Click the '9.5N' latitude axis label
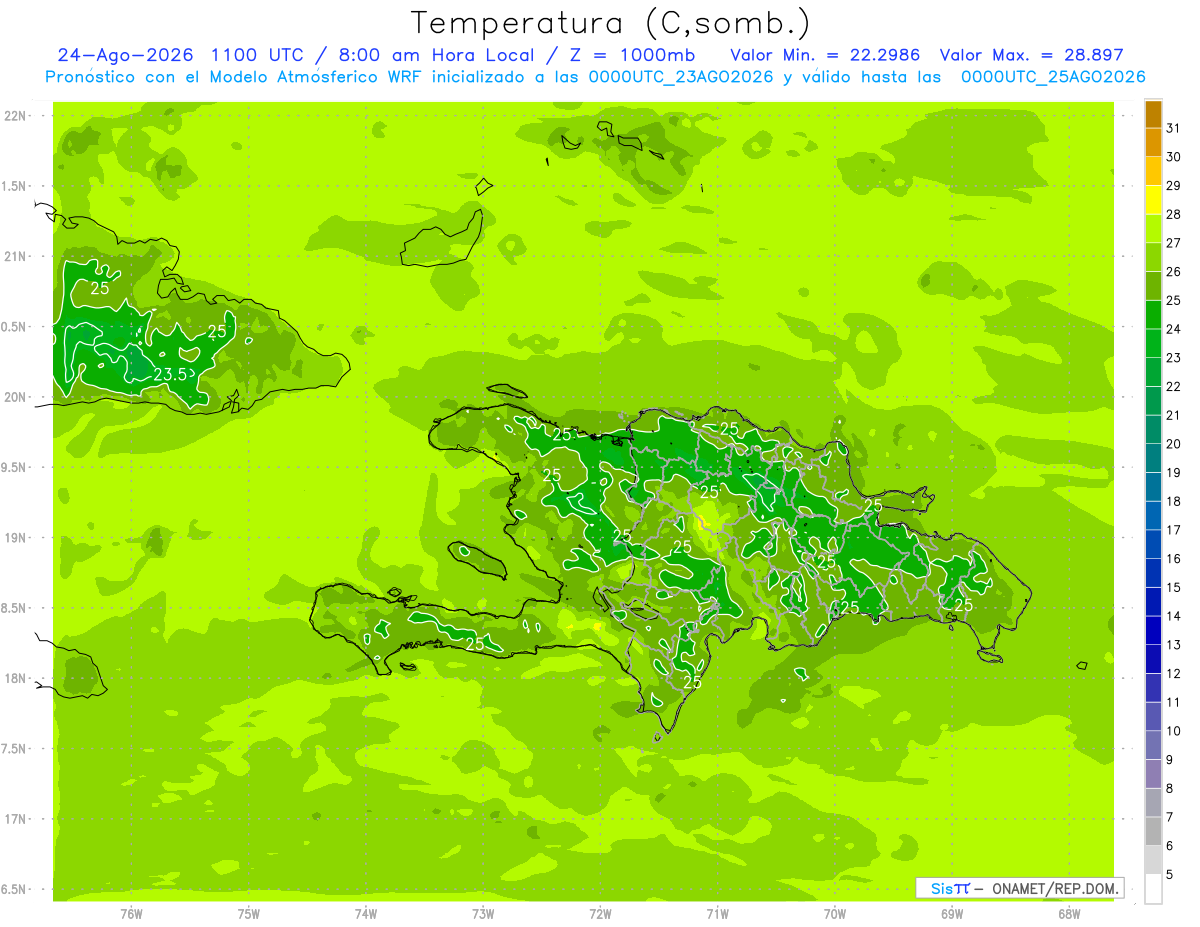This screenshot has height=927, width=1200. 14,467
